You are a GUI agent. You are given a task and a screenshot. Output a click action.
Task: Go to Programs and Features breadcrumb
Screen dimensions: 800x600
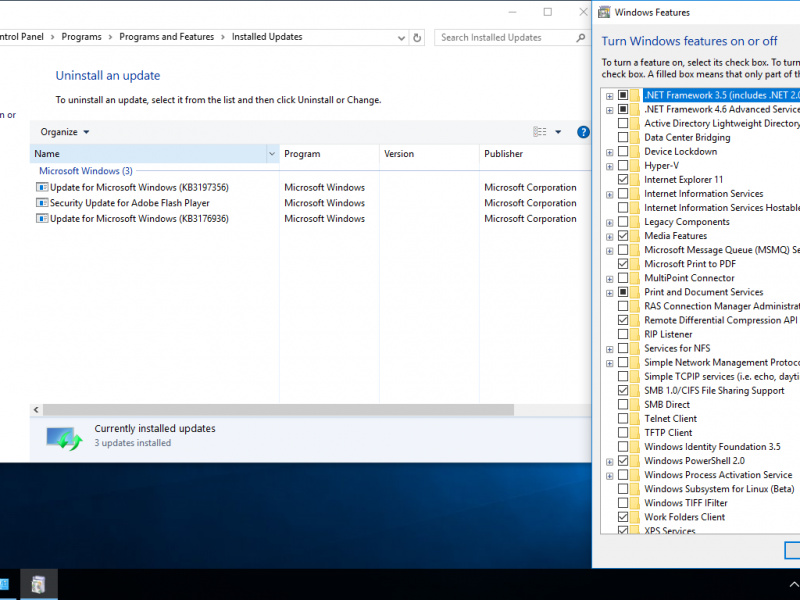pos(166,37)
